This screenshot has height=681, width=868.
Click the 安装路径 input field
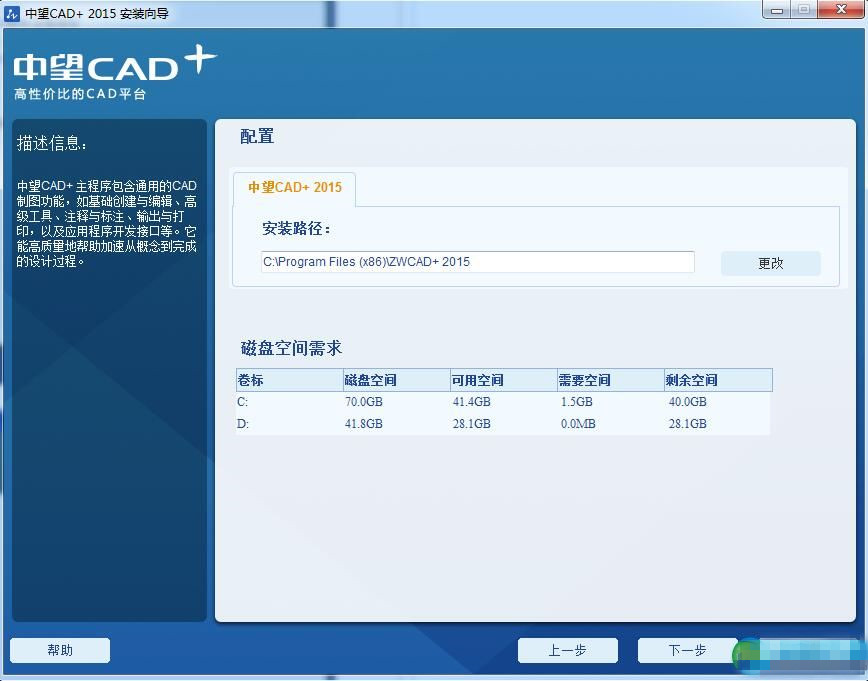pyautogui.click(x=477, y=261)
